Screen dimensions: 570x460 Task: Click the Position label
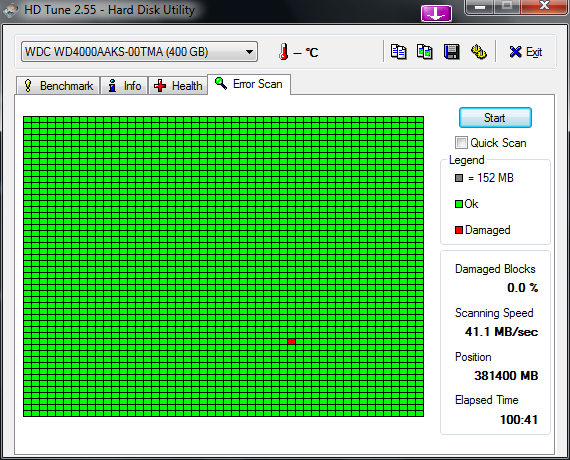pyautogui.click(x=473, y=357)
